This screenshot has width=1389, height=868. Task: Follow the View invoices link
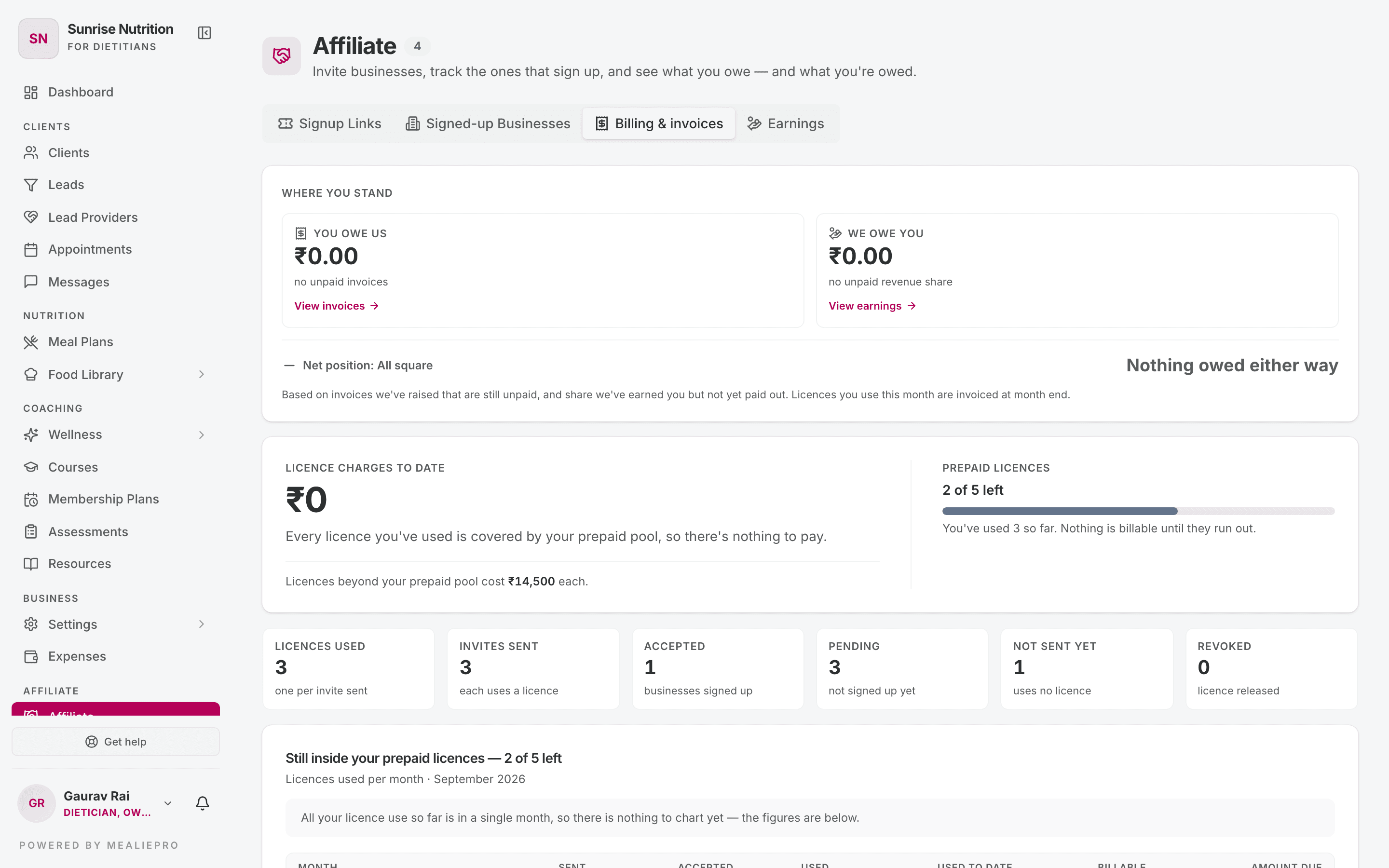click(x=336, y=306)
